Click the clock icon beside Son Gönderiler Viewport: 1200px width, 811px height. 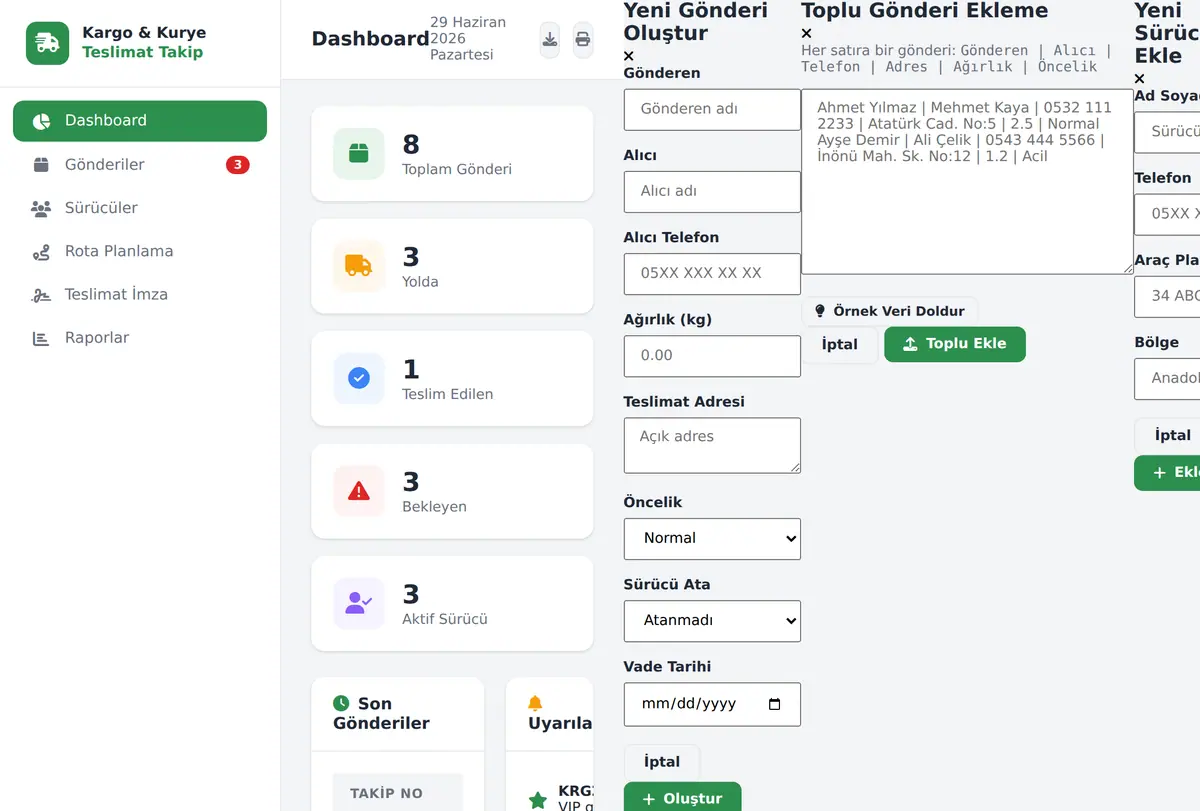pos(342,704)
